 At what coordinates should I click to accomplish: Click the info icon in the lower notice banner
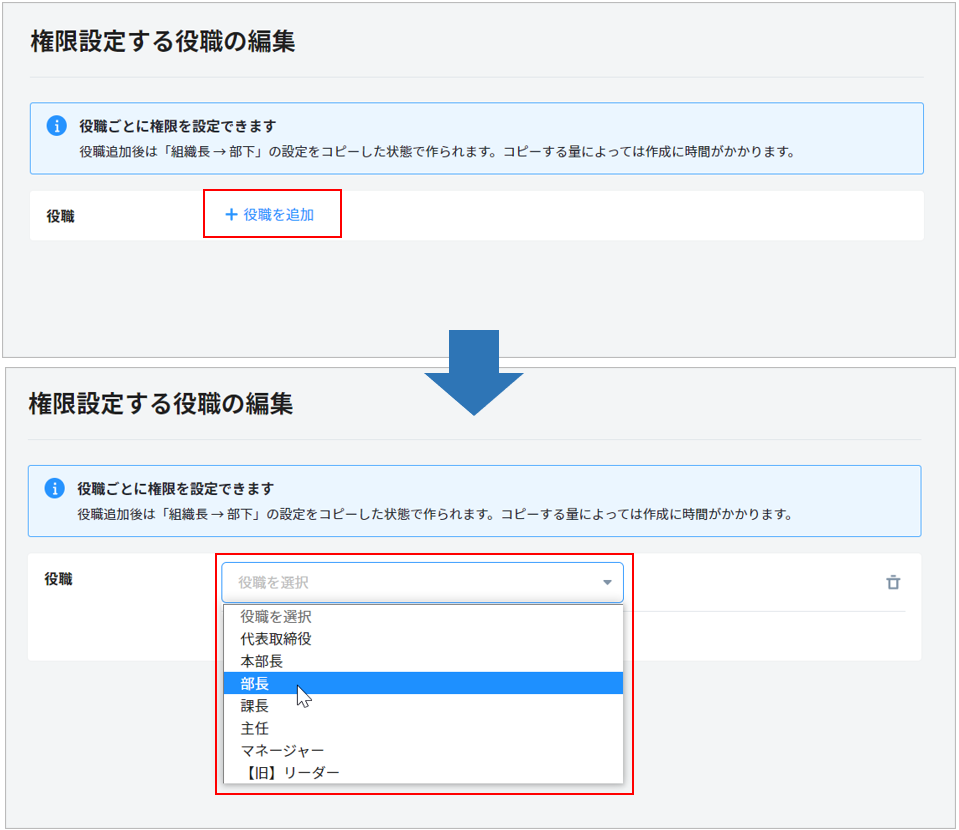pos(55,489)
